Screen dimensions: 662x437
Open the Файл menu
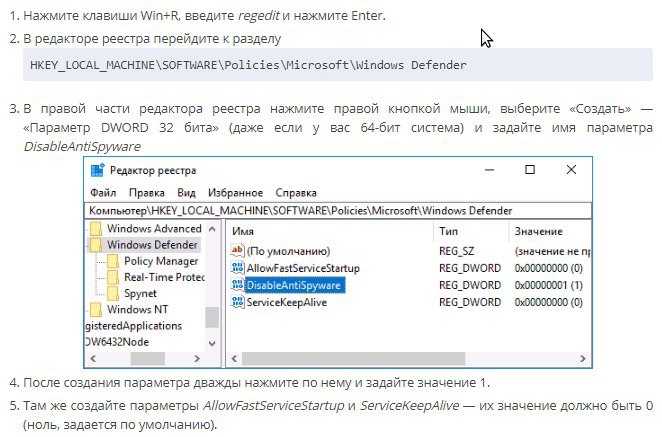coord(103,193)
